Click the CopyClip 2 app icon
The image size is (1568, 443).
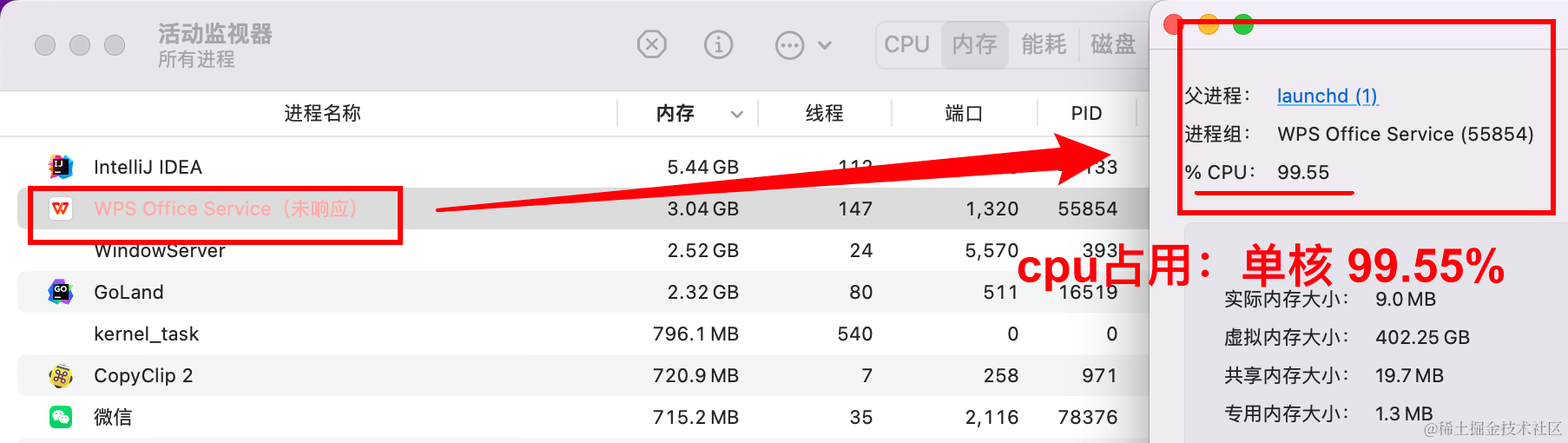tap(60, 375)
